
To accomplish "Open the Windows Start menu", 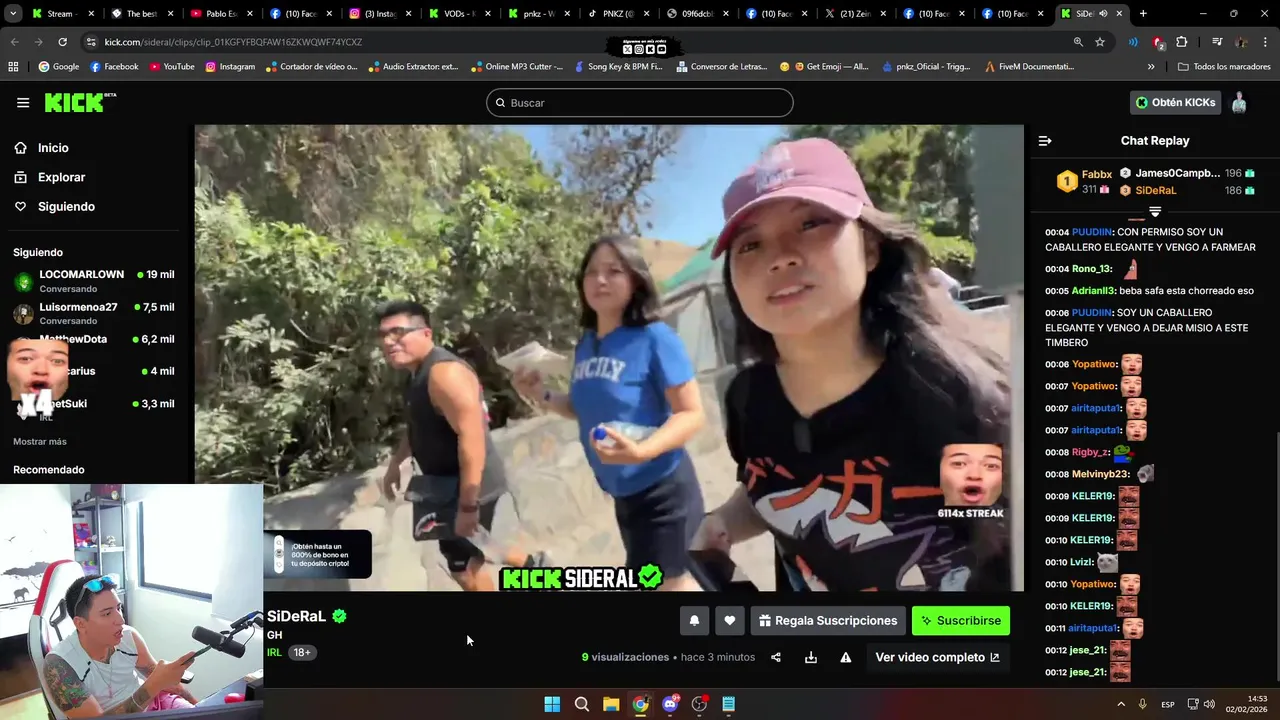I will pos(552,704).
